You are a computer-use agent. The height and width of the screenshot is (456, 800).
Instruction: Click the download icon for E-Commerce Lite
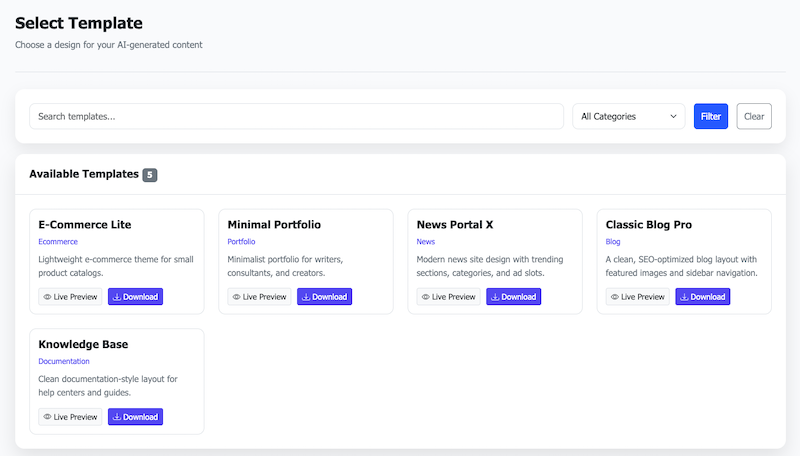(116, 297)
